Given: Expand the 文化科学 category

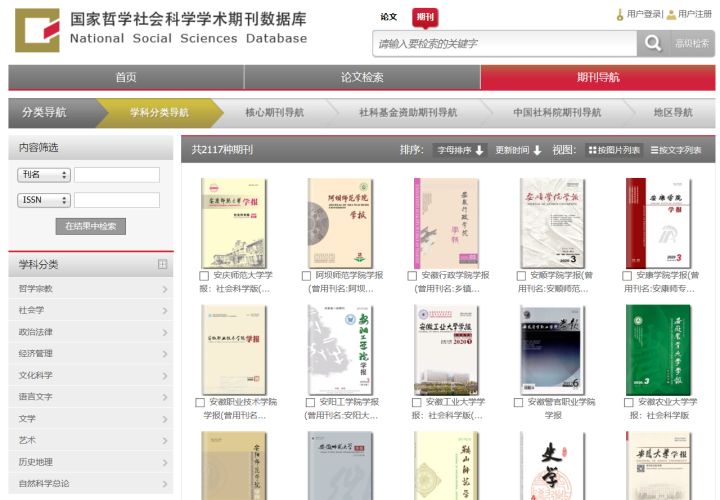Looking at the screenshot, I should (x=91, y=375).
